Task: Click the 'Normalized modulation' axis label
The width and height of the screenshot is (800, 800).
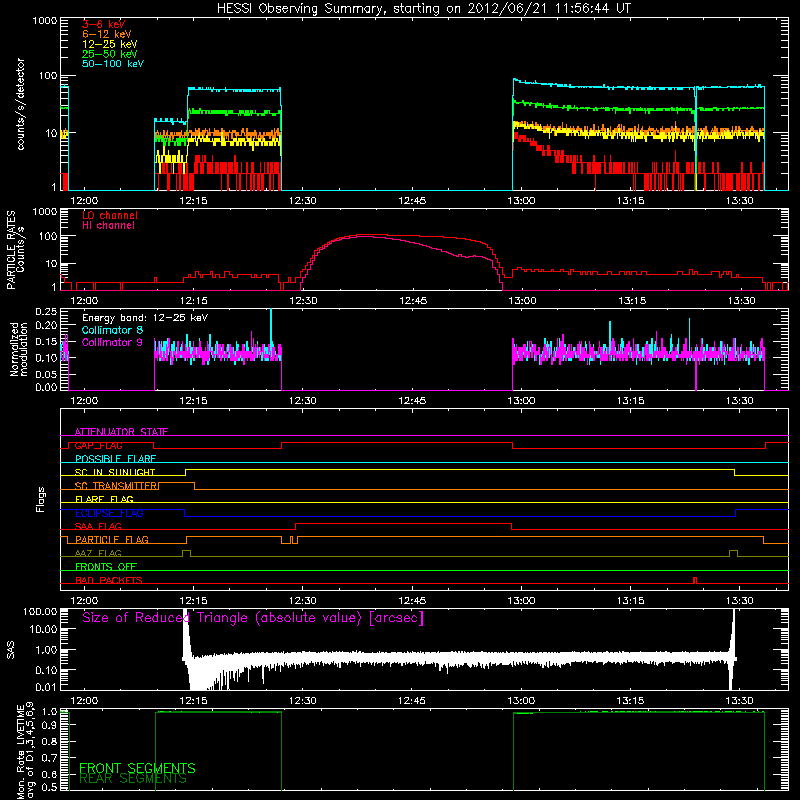Action: (18, 349)
